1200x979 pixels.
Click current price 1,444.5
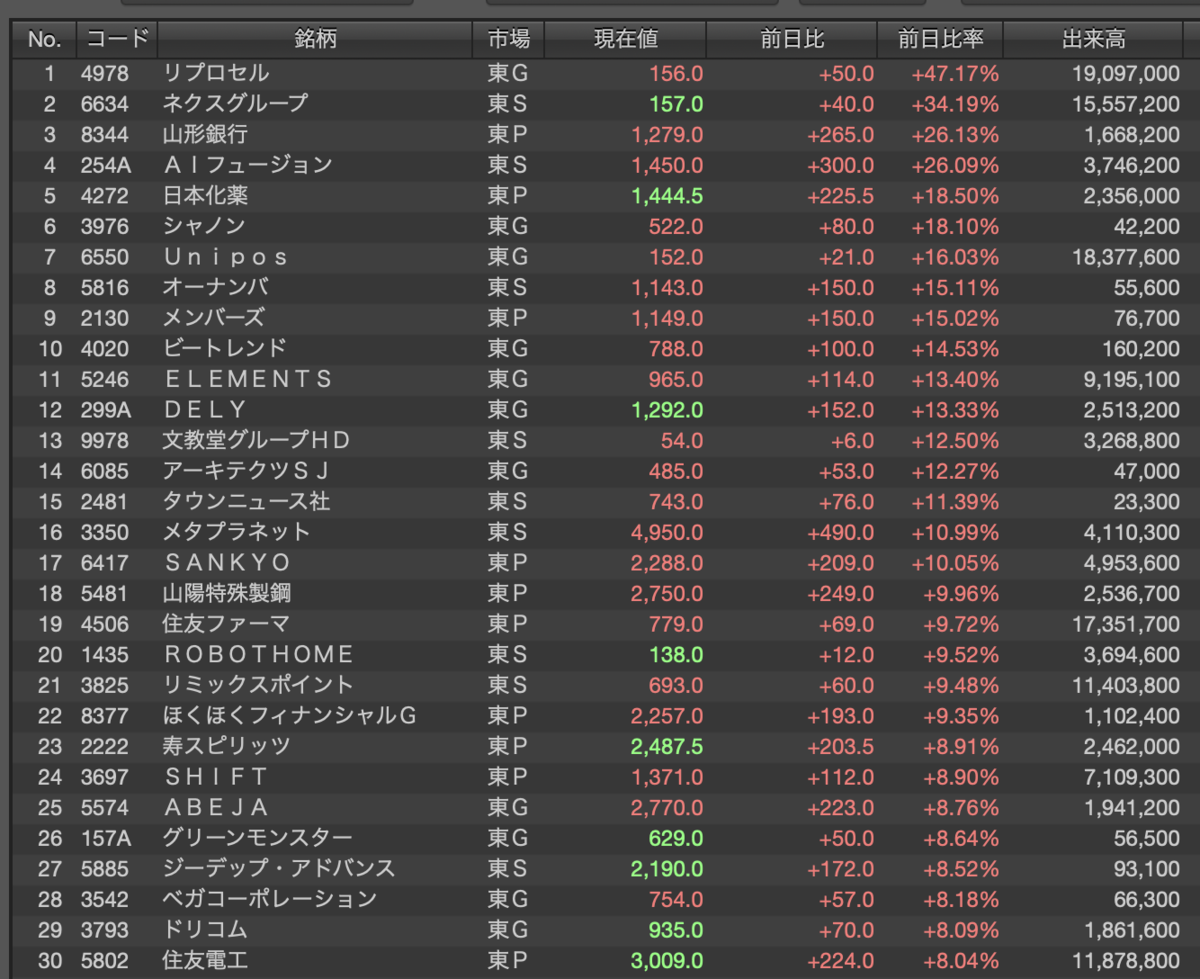pos(667,196)
